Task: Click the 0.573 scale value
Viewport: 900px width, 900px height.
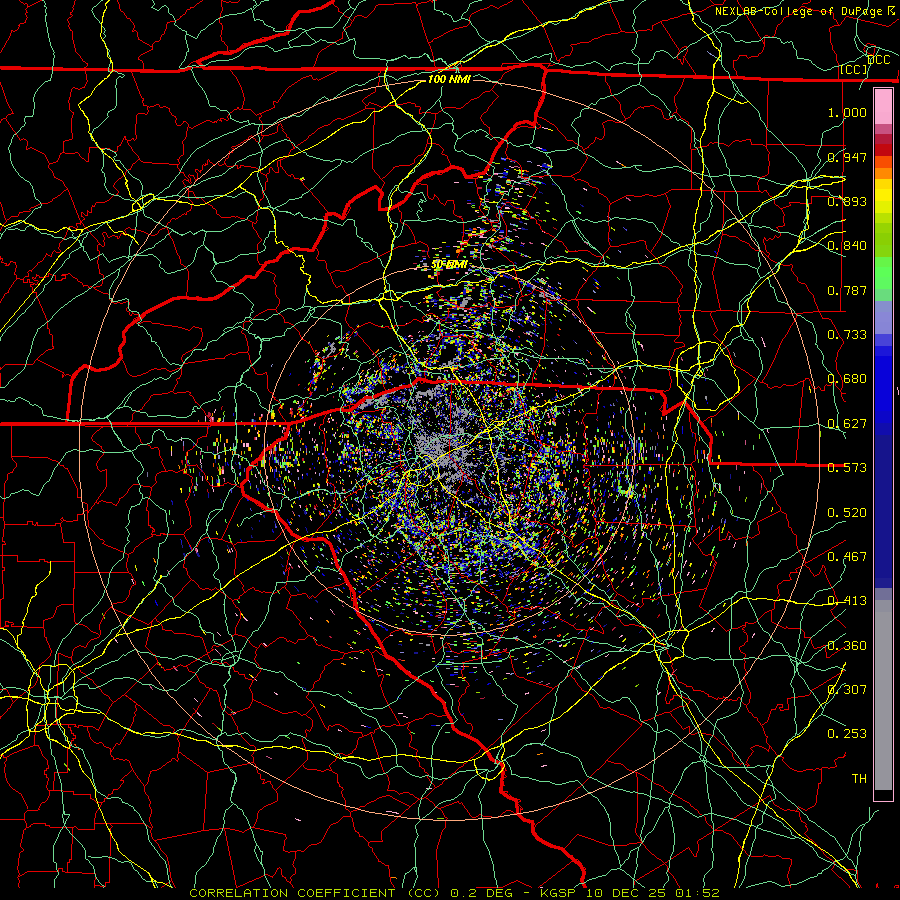Action: pyautogui.click(x=847, y=468)
